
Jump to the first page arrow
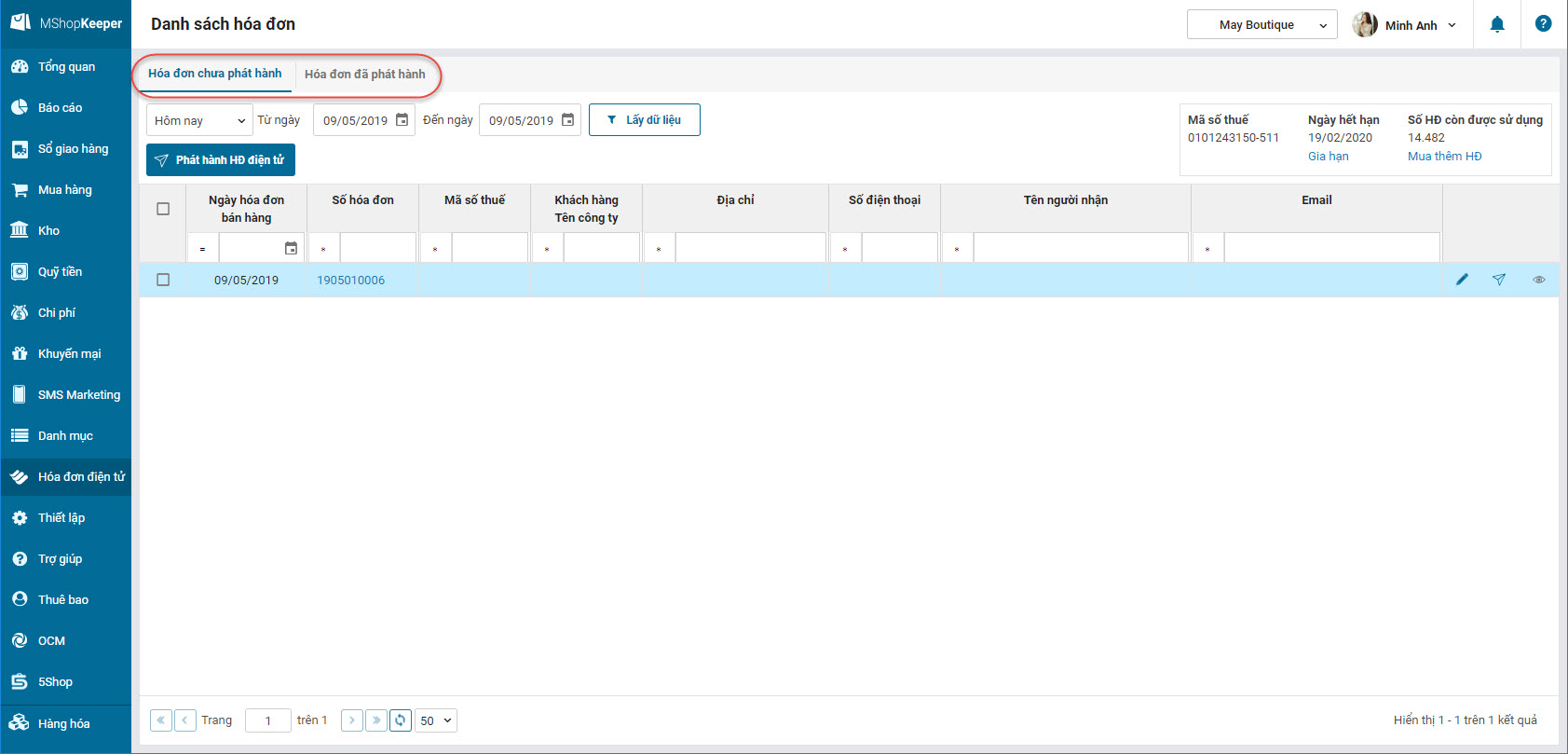click(161, 720)
